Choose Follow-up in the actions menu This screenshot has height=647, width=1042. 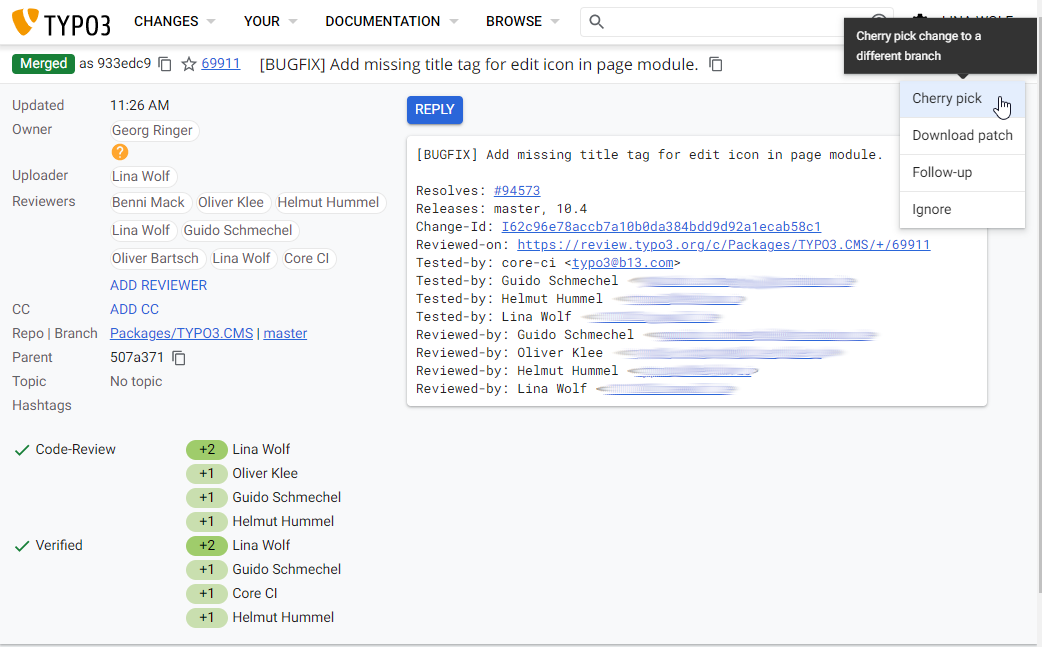[x=942, y=173]
